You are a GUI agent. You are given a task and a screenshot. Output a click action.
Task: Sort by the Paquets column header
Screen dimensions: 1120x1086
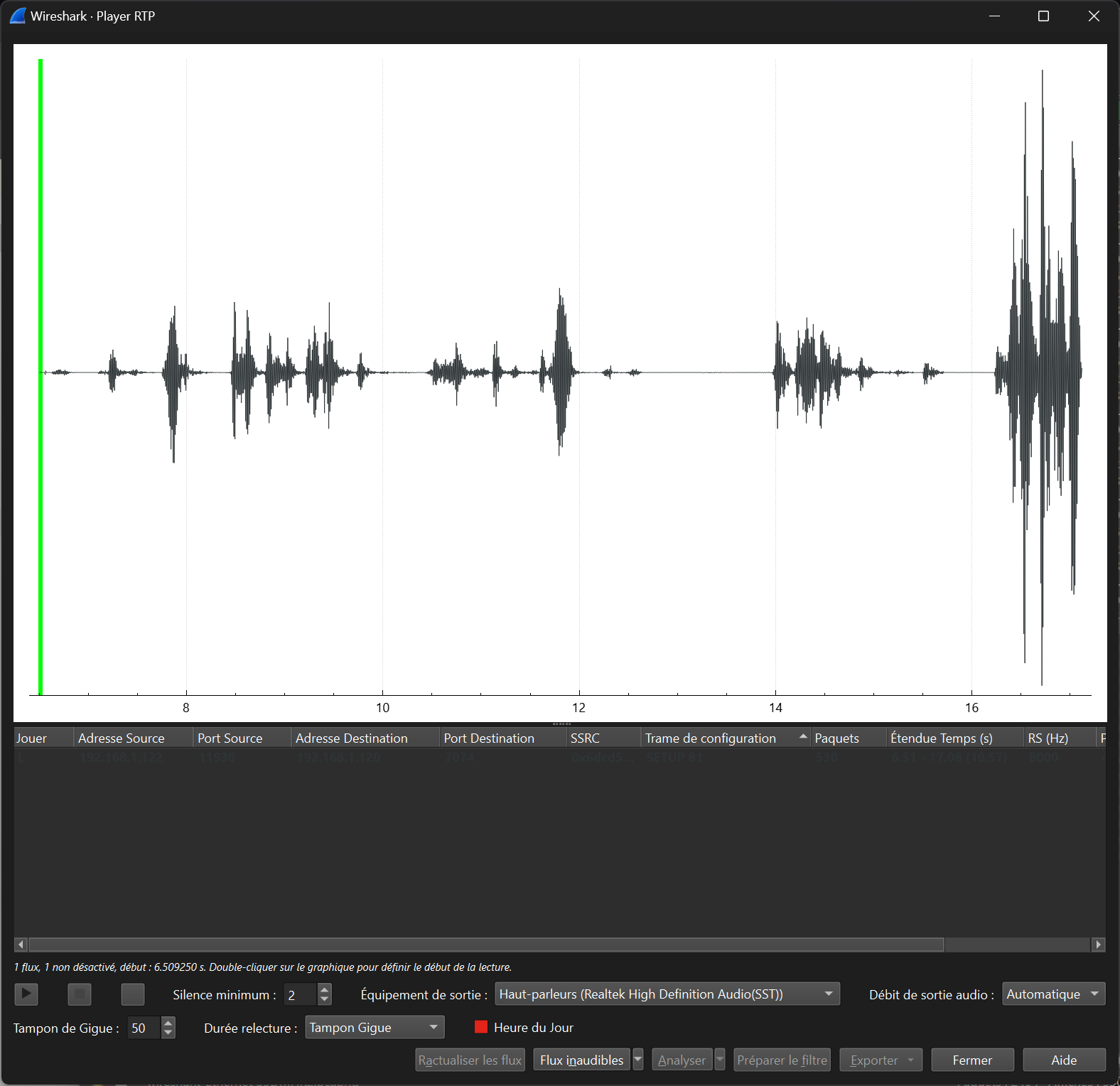[849, 738]
